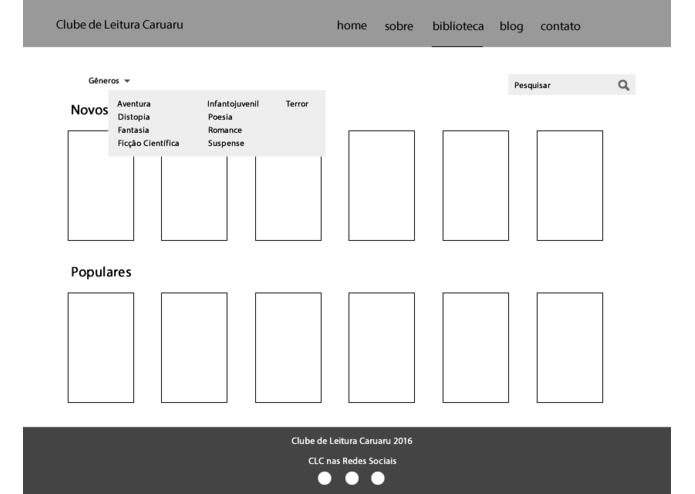Screen dimensions: 695x494
Task: Open the second book cover in Populares
Action: (194, 347)
